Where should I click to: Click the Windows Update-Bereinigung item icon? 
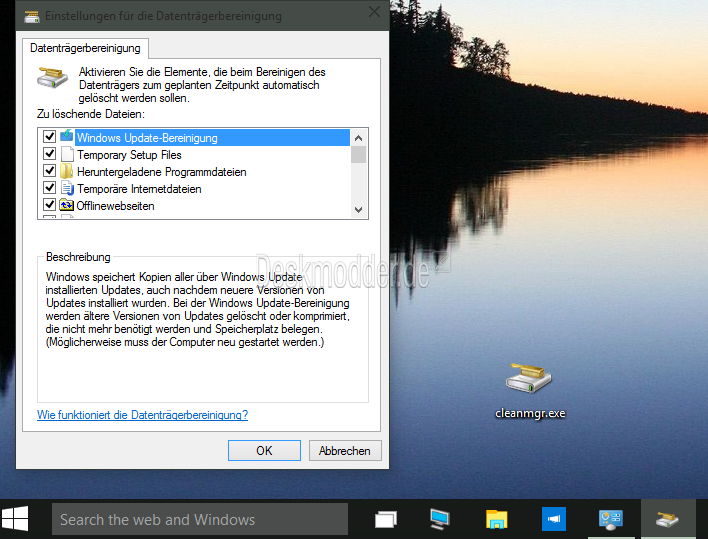pyautogui.click(x=66, y=135)
